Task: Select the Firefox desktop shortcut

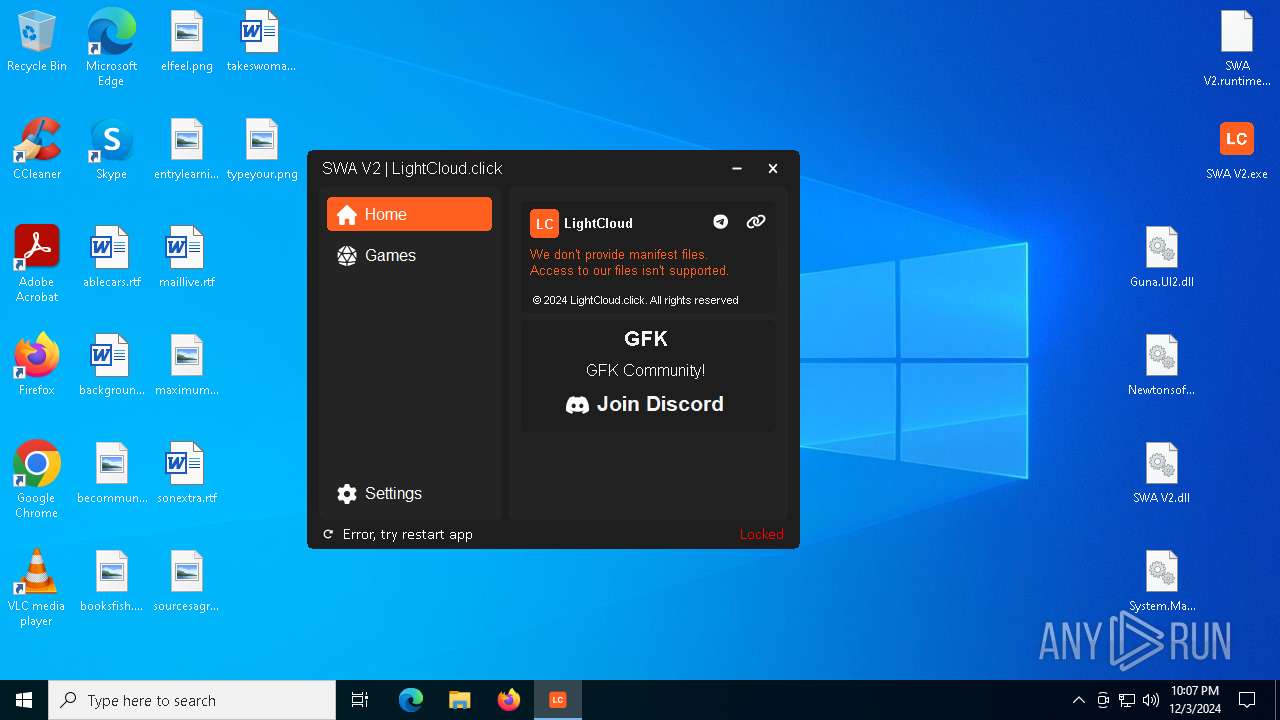Action: [37, 366]
